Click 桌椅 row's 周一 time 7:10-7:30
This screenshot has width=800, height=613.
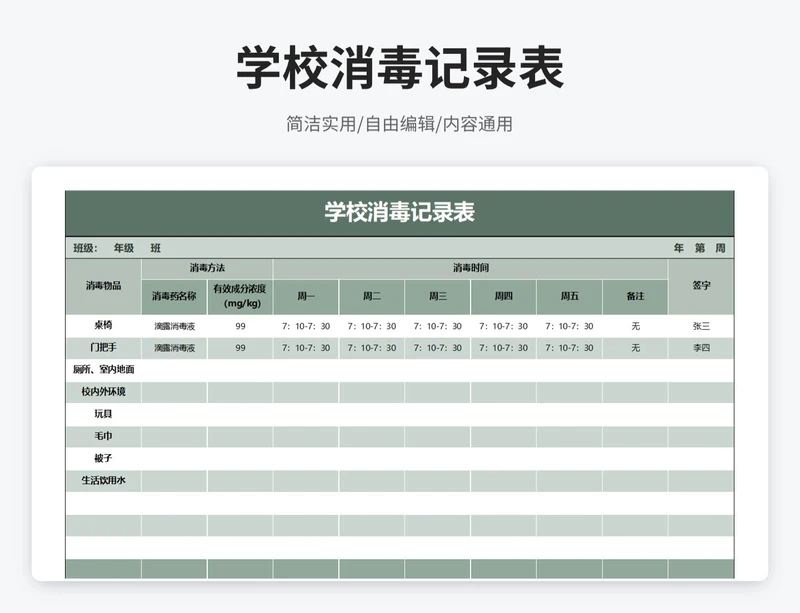[x=306, y=326]
